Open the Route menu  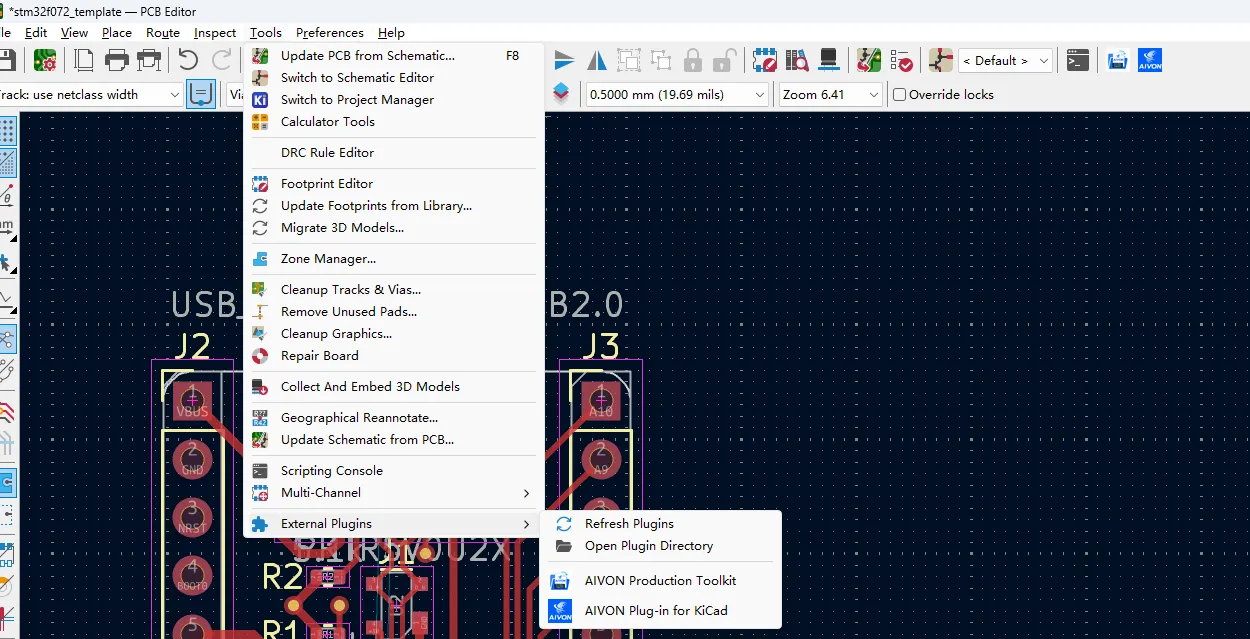click(163, 32)
